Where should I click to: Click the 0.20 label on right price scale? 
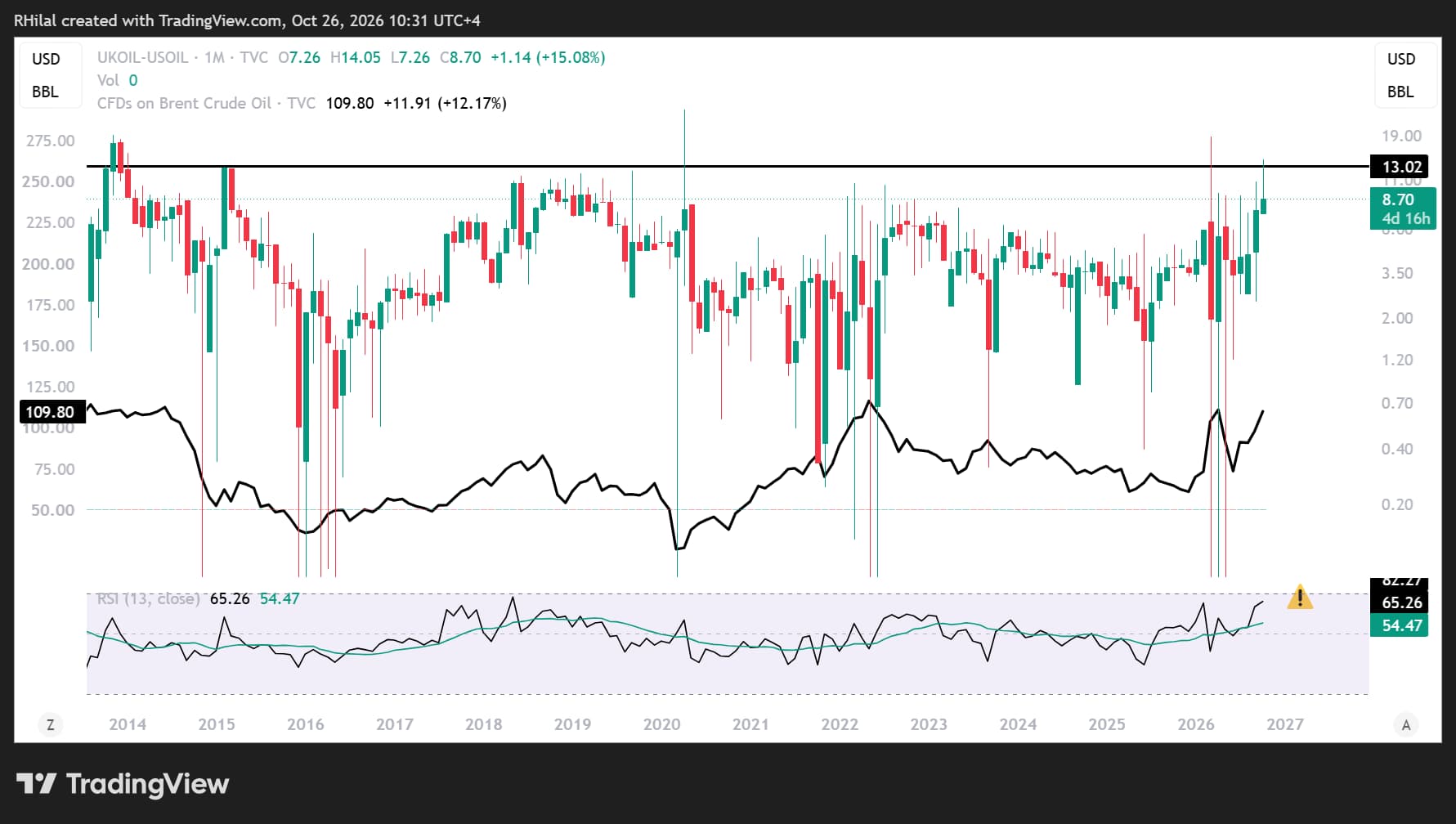click(x=1397, y=504)
